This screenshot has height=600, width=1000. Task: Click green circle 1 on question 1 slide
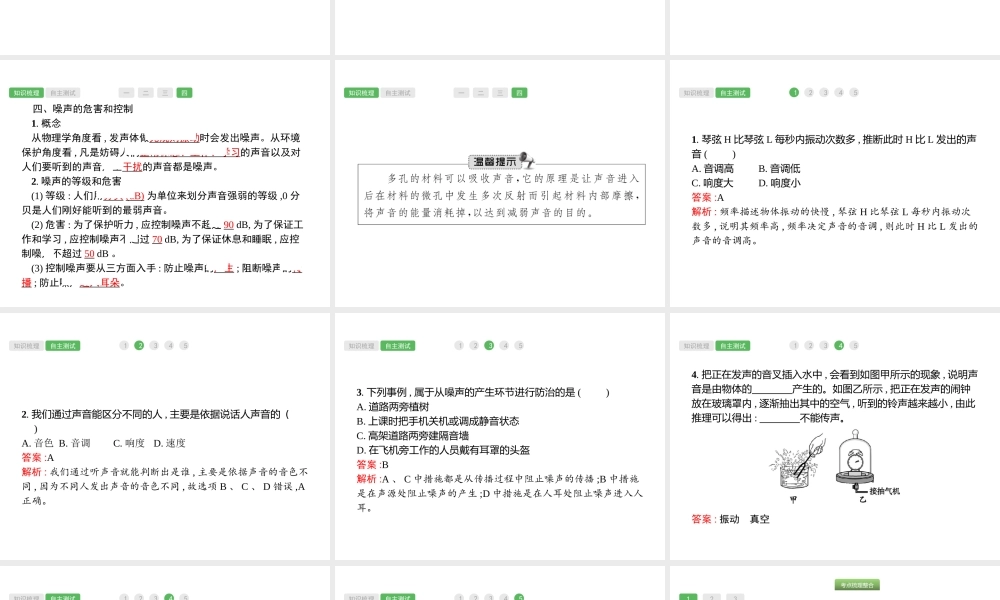(794, 92)
